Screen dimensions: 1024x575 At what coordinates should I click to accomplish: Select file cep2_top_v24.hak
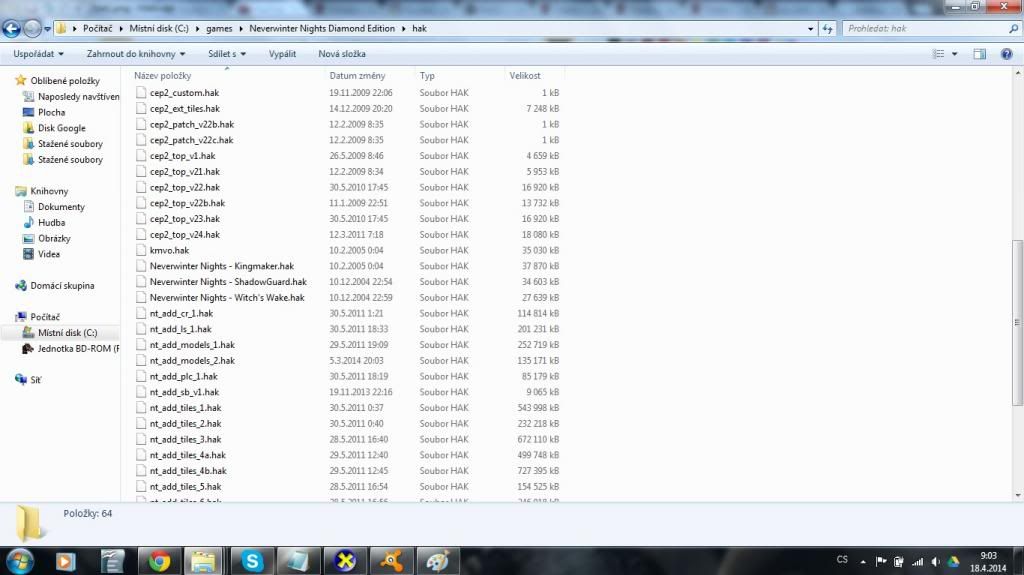184,235
